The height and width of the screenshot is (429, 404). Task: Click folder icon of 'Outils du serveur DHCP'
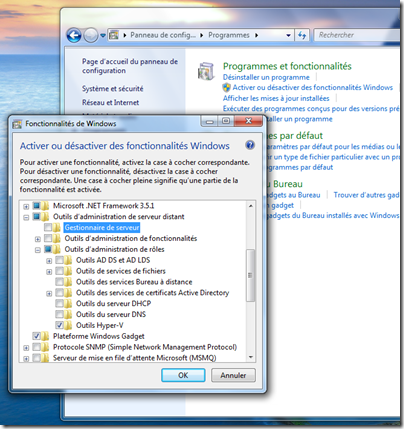68,304
